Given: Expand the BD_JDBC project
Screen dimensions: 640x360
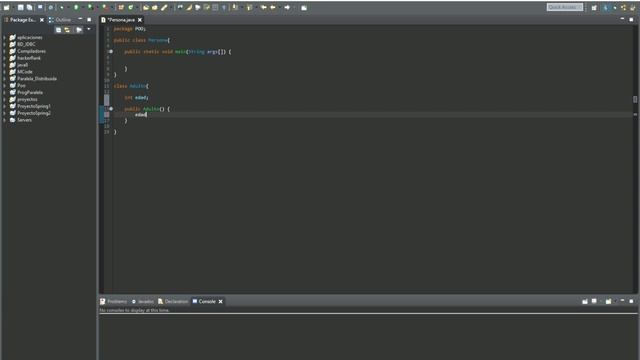Looking at the screenshot, I should 4,44.
